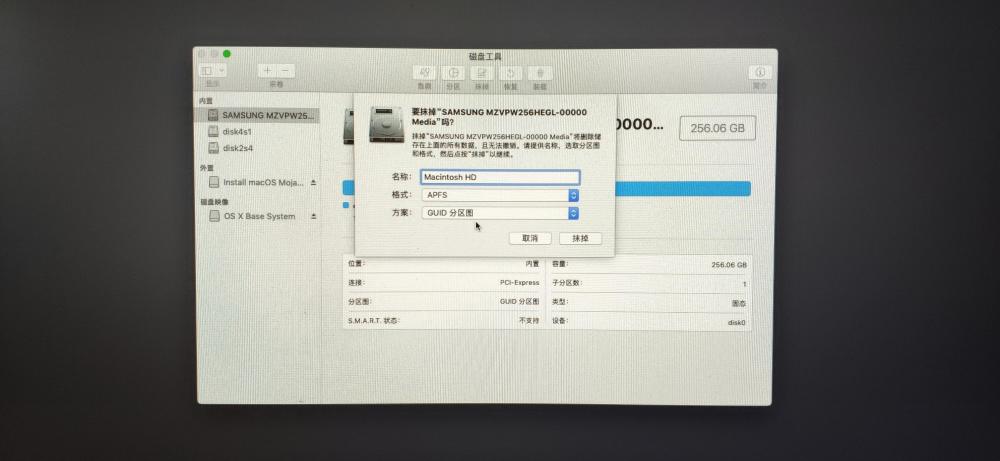
Task: Click the green zoom window button
Action: [226, 54]
